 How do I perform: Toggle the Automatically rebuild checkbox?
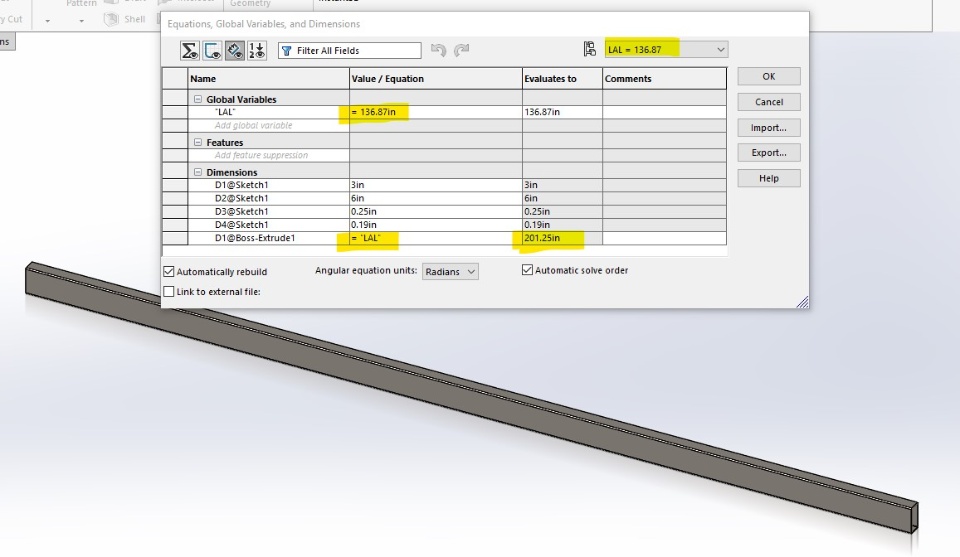(169, 271)
